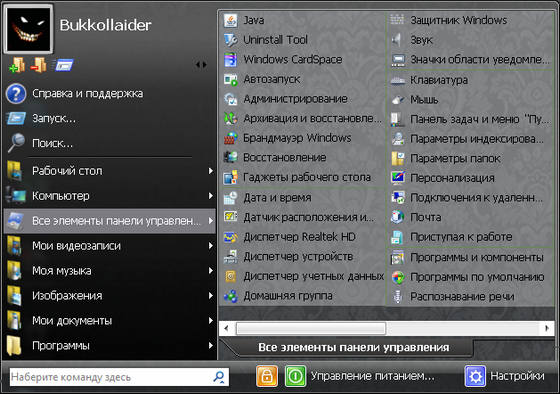The width and height of the screenshot is (560, 394).
Task: Click the Bukkollaider user avatar picture
Action: [29, 29]
